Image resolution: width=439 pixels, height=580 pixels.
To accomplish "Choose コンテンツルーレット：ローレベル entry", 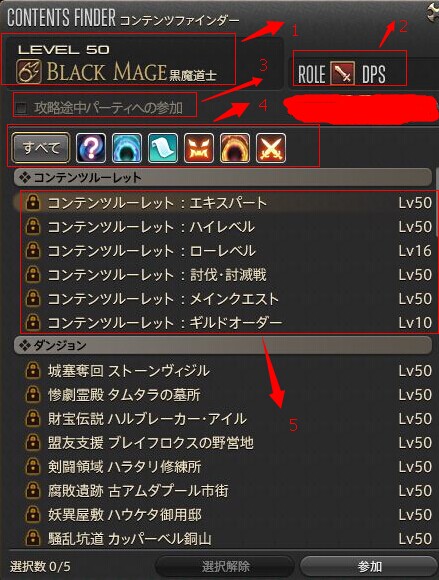I will (x=226, y=251).
